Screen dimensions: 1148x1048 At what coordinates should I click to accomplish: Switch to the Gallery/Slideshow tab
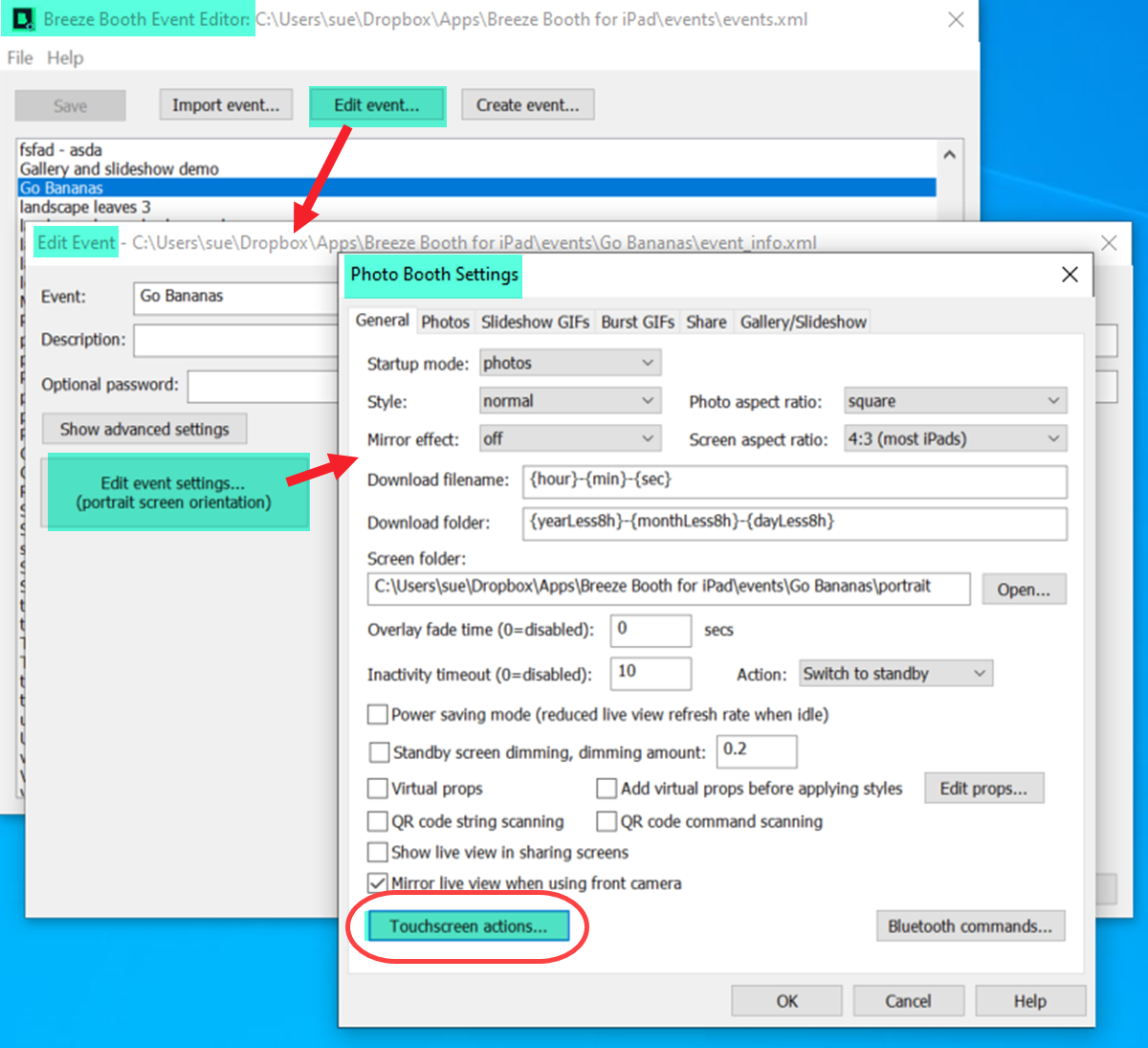[804, 323]
